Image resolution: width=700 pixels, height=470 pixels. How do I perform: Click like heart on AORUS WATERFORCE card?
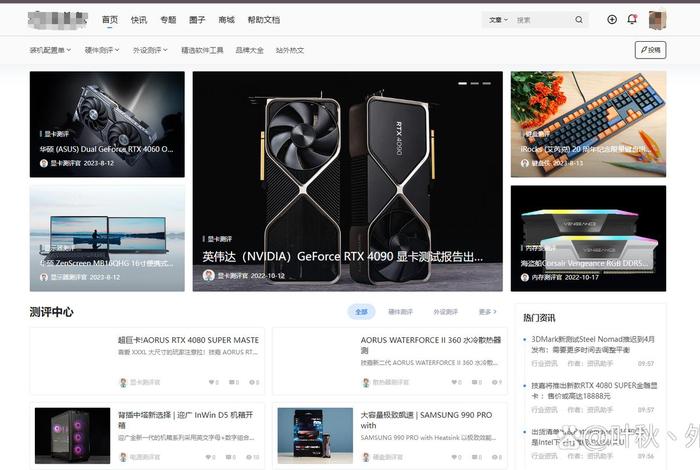coord(454,382)
